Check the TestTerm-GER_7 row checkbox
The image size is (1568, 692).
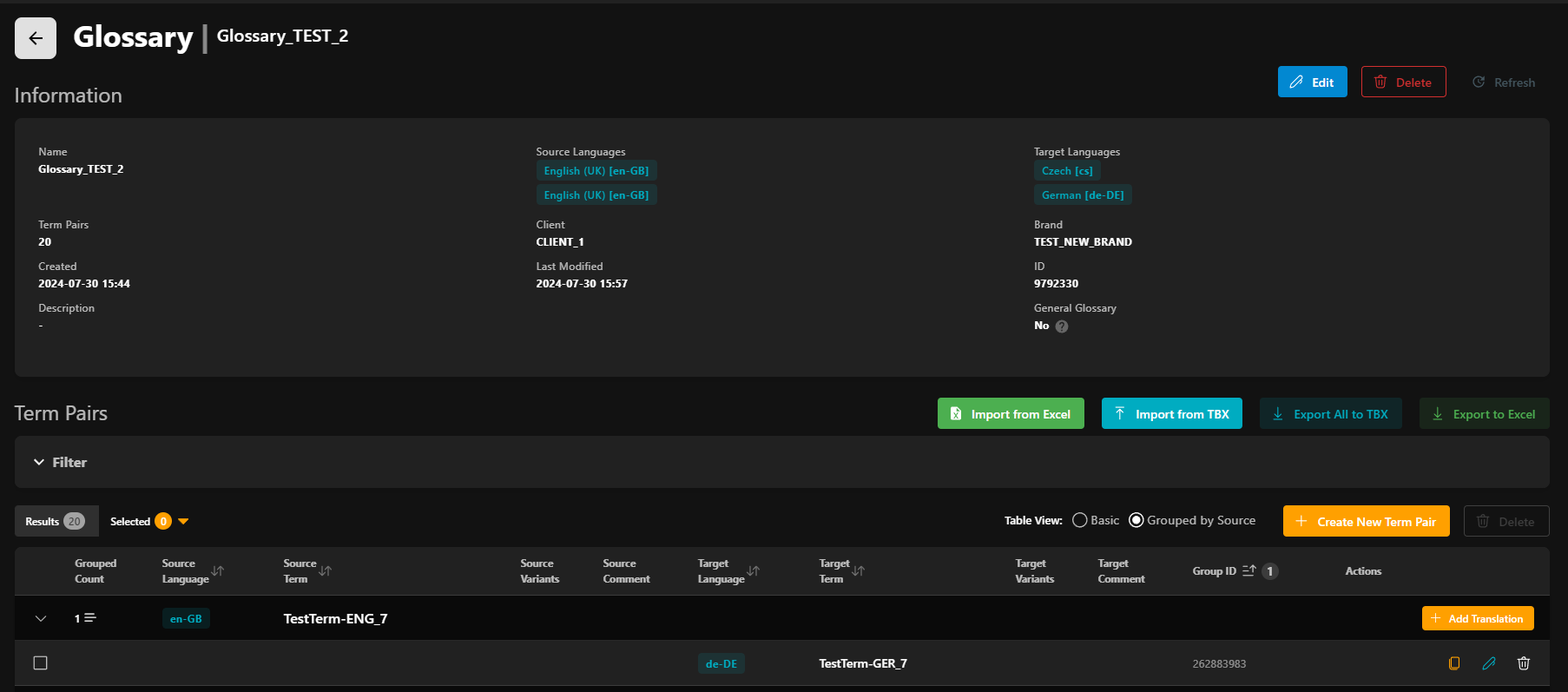[x=40, y=663]
